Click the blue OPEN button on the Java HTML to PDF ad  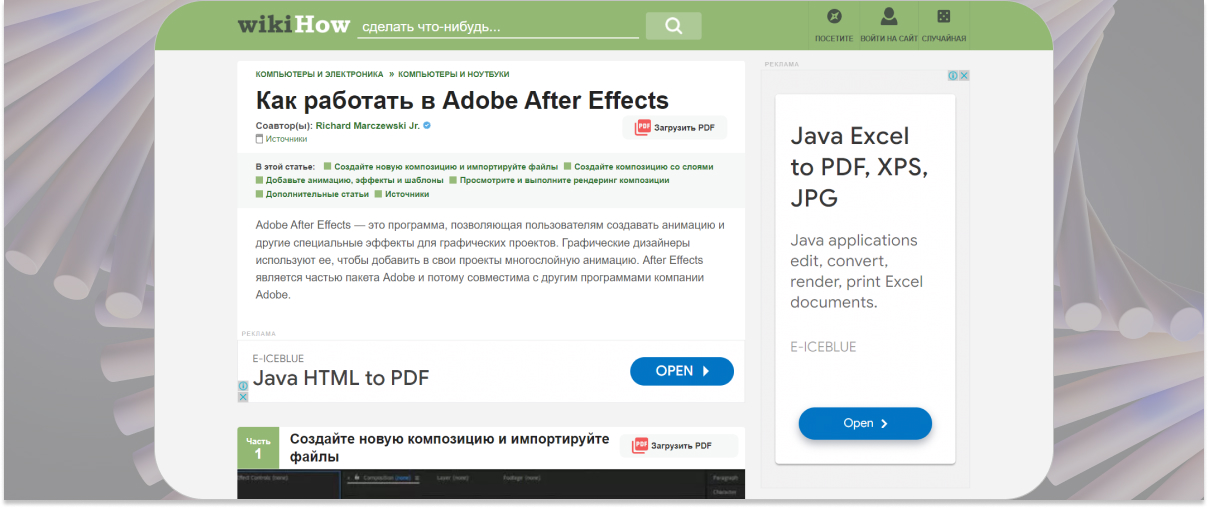[682, 371]
